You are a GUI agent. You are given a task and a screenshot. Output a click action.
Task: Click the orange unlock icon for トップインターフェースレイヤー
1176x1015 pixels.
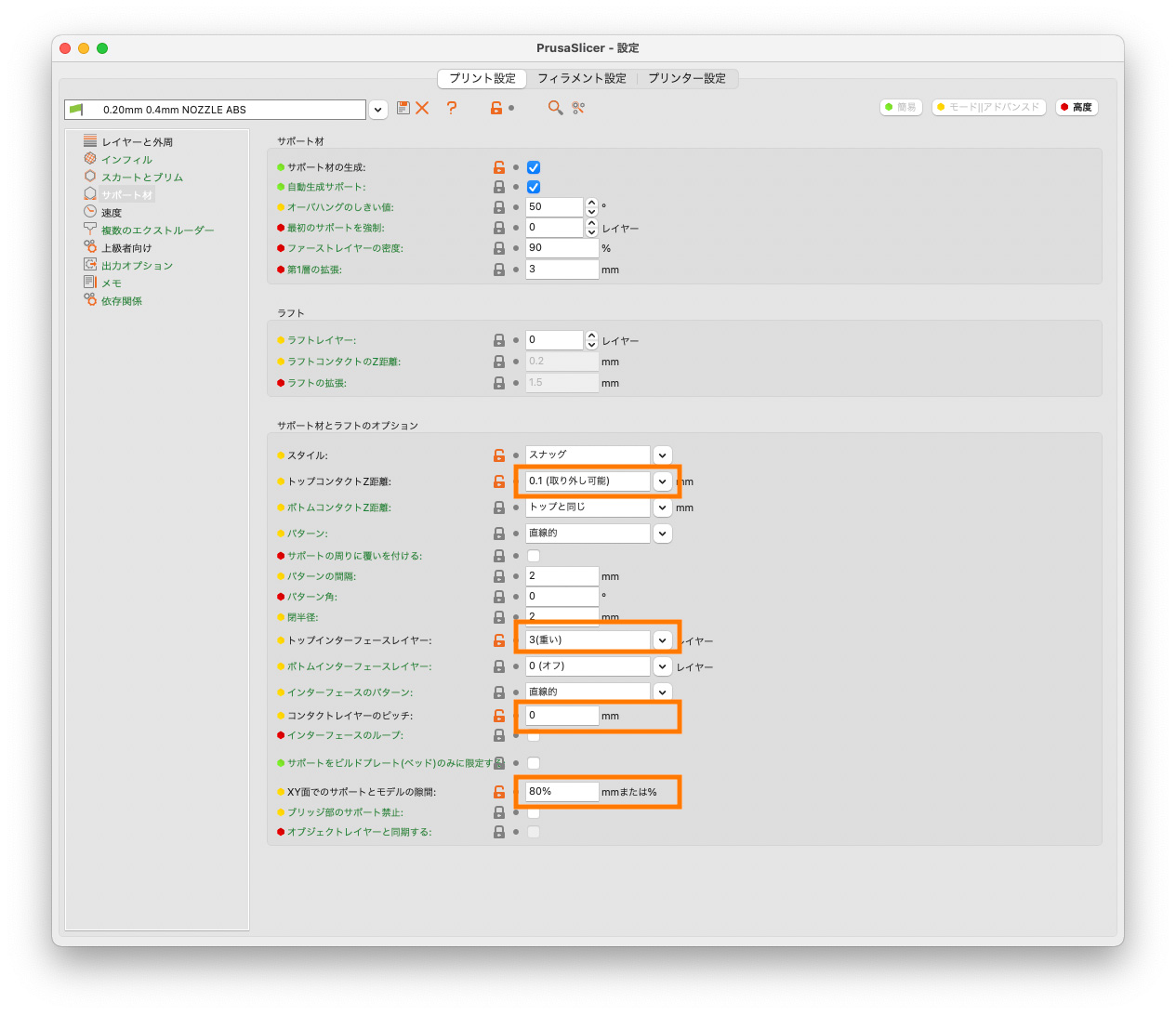[499, 640]
